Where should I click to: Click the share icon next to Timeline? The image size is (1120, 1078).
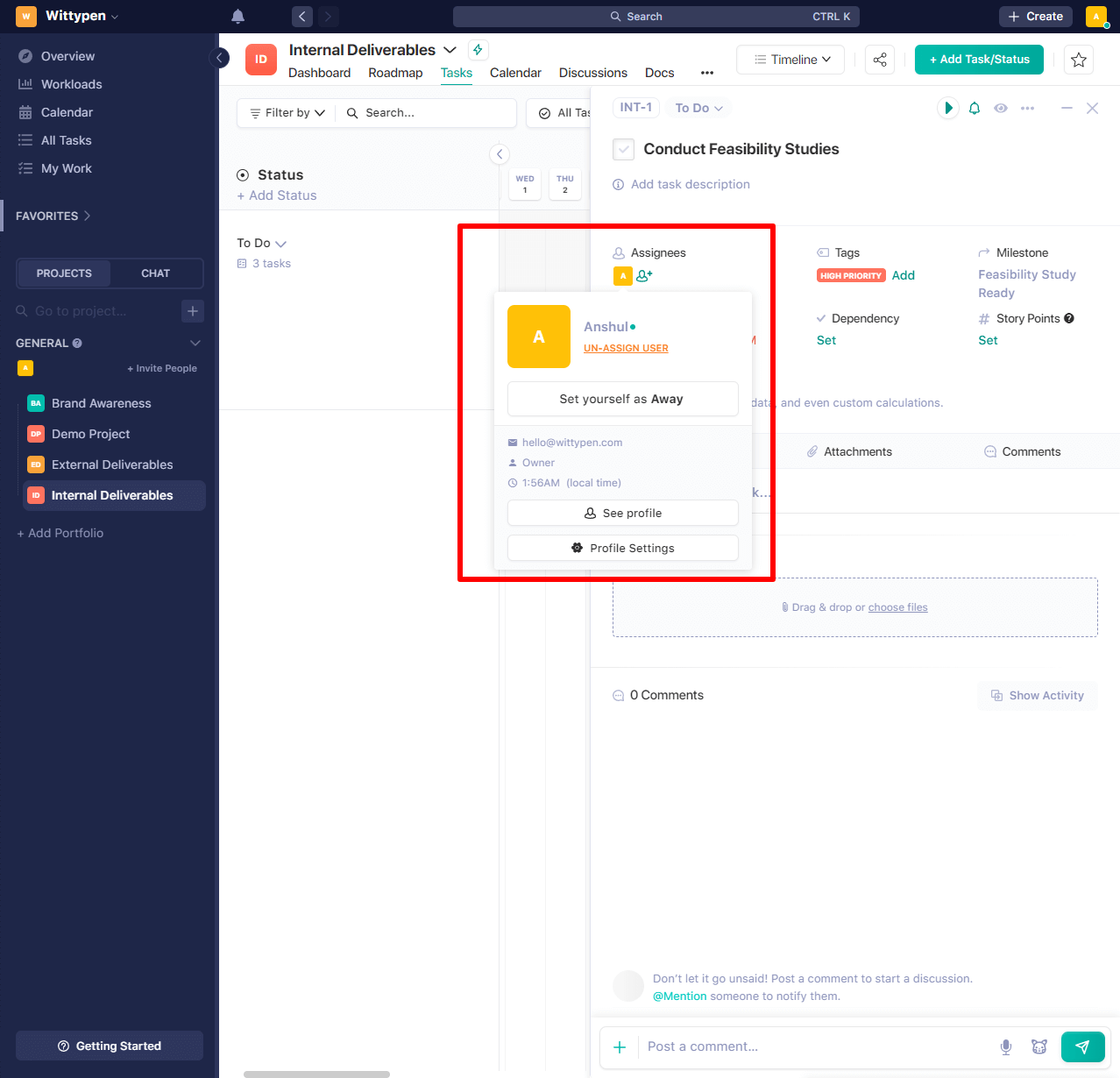[x=880, y=60]
